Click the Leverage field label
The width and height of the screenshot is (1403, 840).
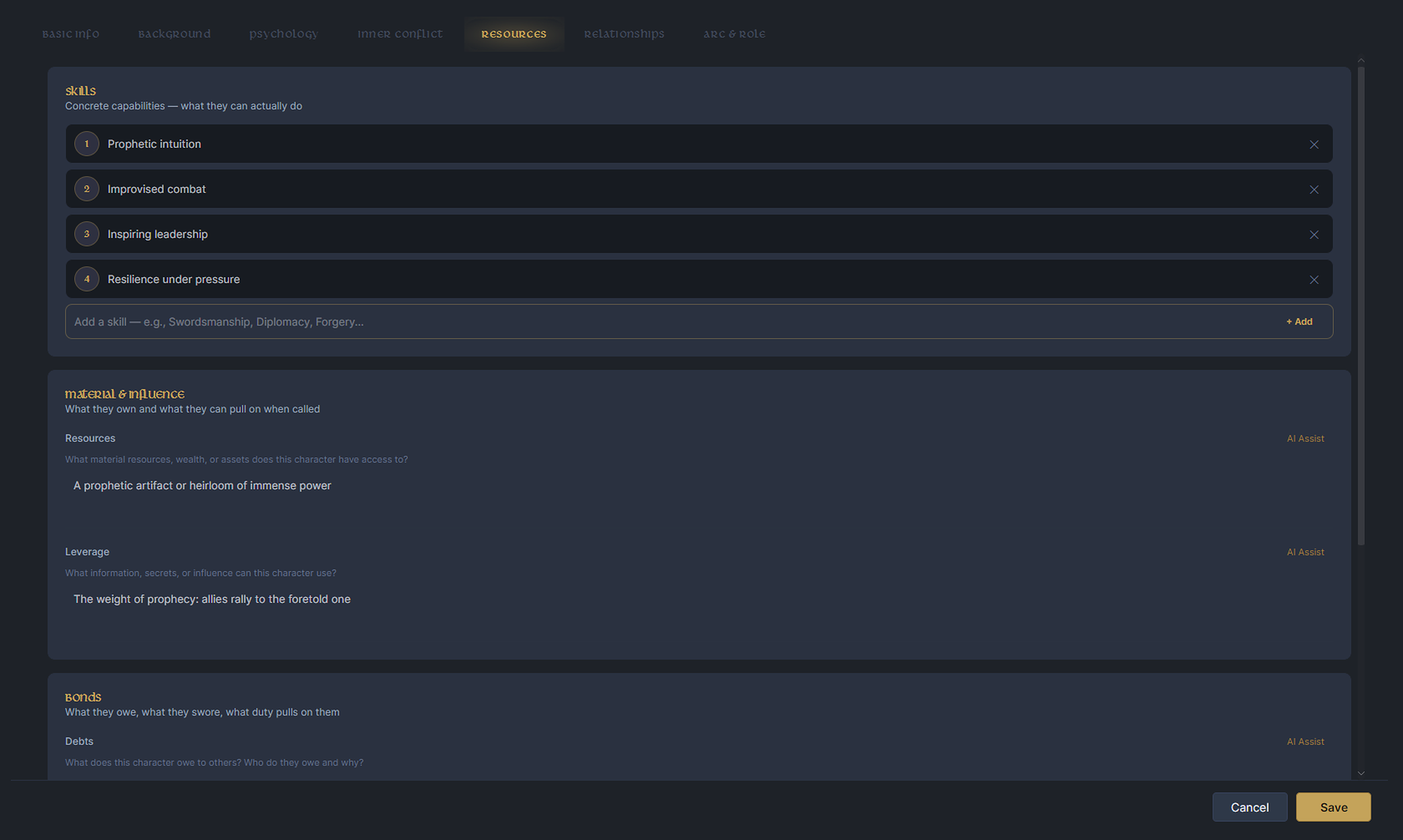point(87,551)
